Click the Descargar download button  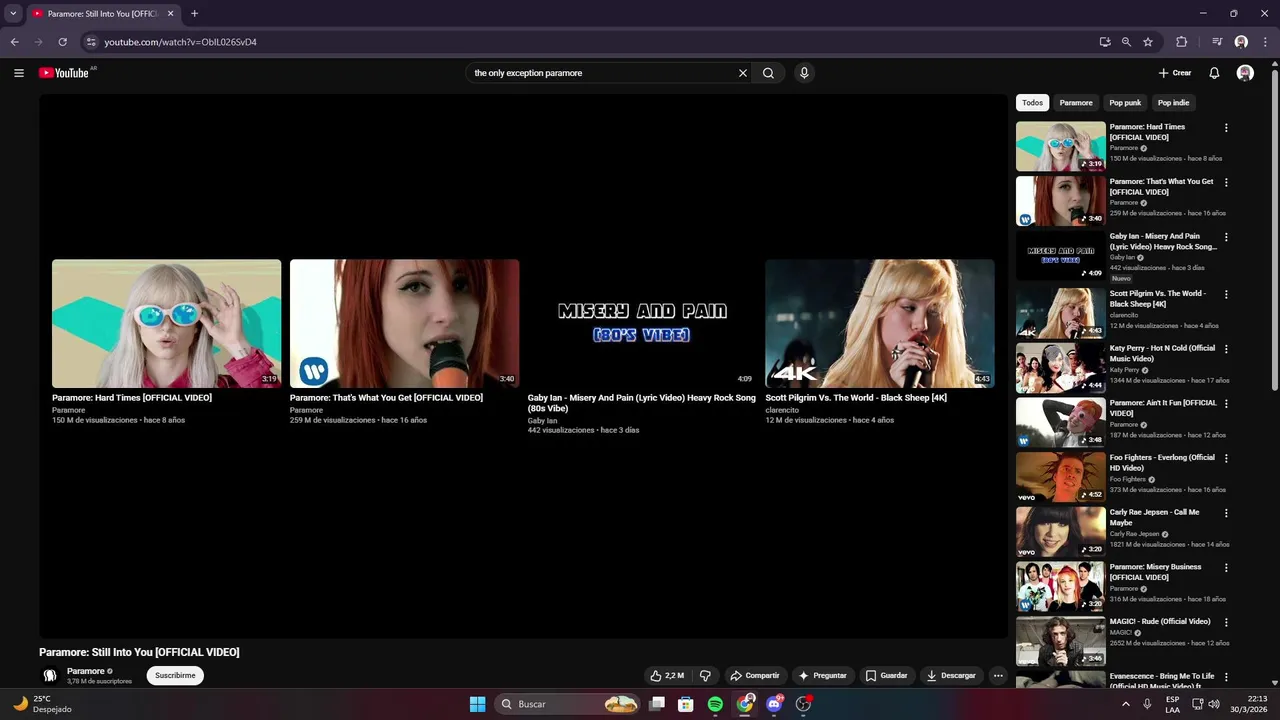(951, 676)
